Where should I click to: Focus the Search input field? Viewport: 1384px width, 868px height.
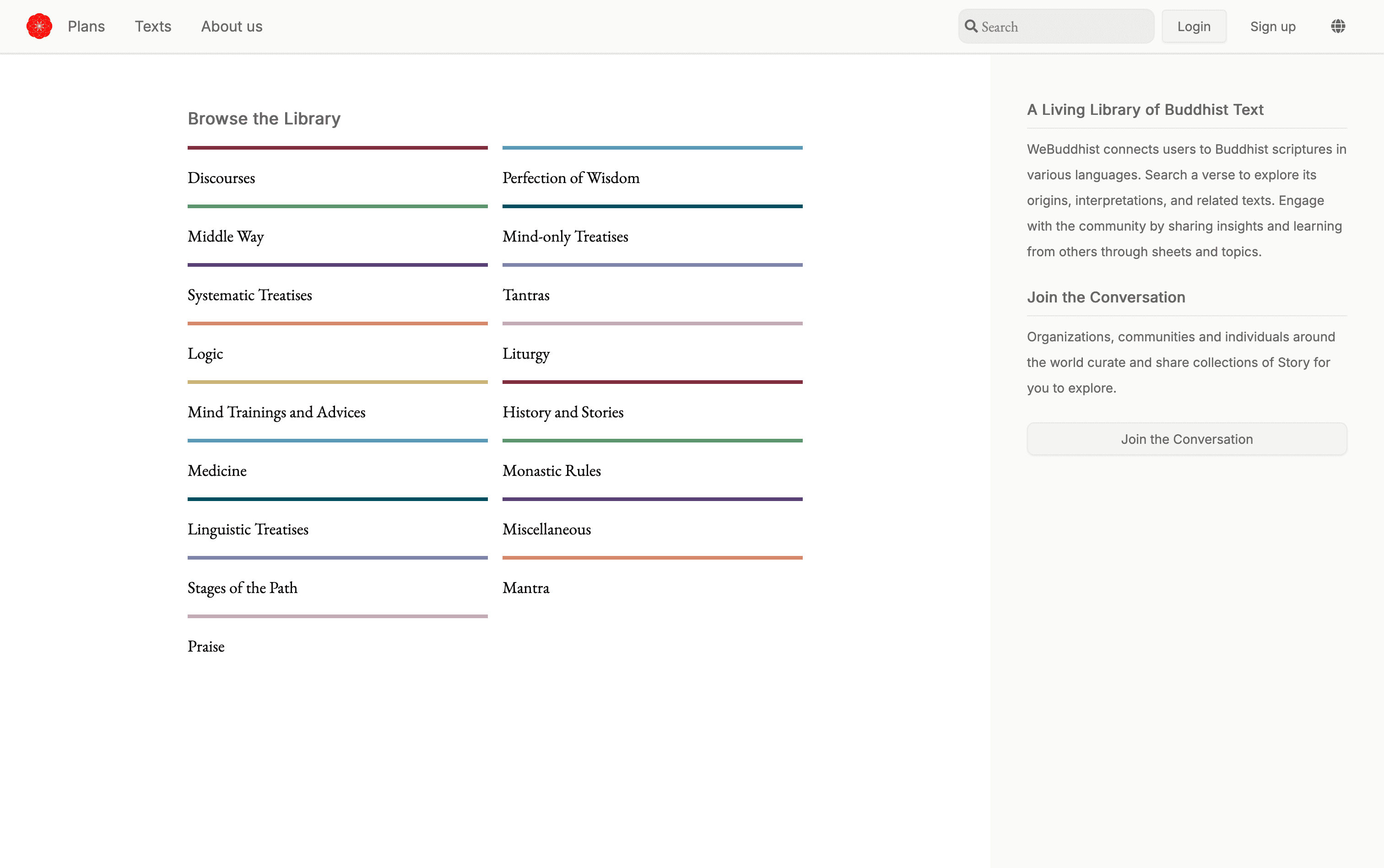pyautogui.click(x=1056, y=27)
